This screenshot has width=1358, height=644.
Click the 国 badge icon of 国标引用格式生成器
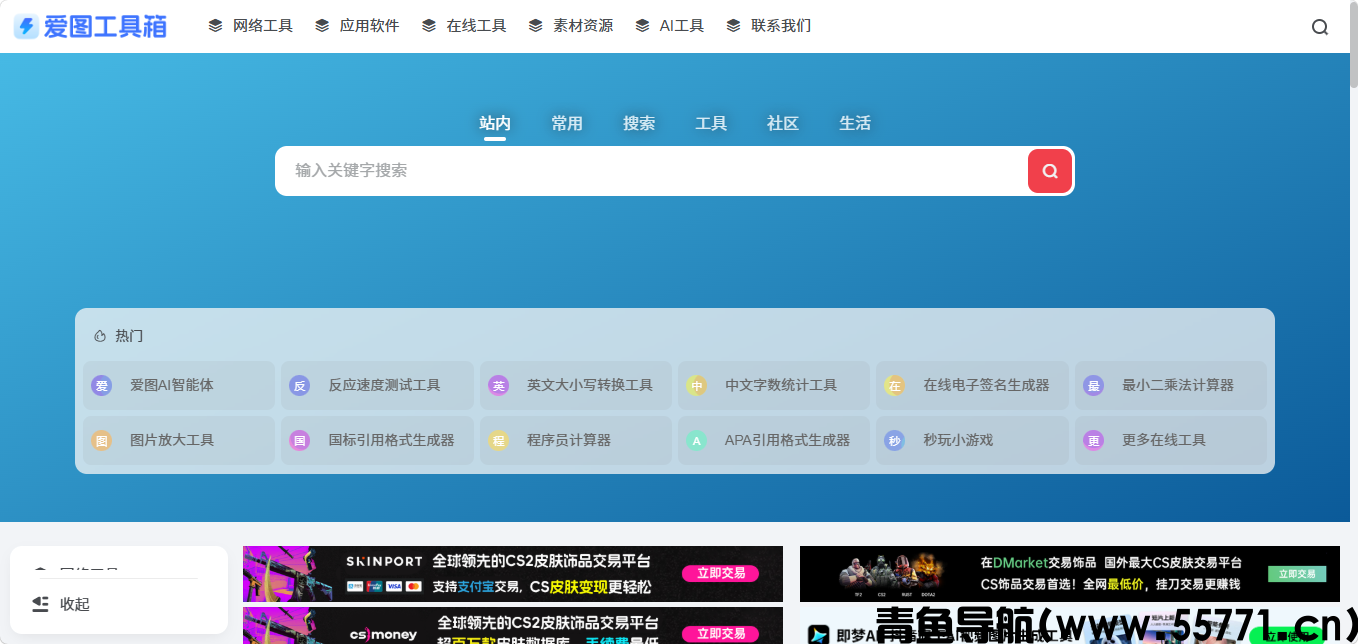pos(299,440)
